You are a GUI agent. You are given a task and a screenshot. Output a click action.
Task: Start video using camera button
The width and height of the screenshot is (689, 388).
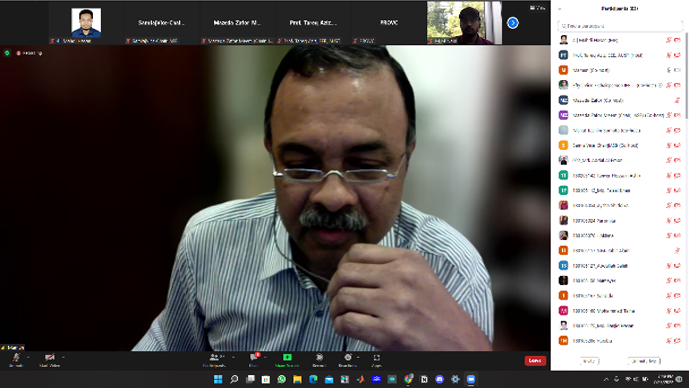[49, 359]
